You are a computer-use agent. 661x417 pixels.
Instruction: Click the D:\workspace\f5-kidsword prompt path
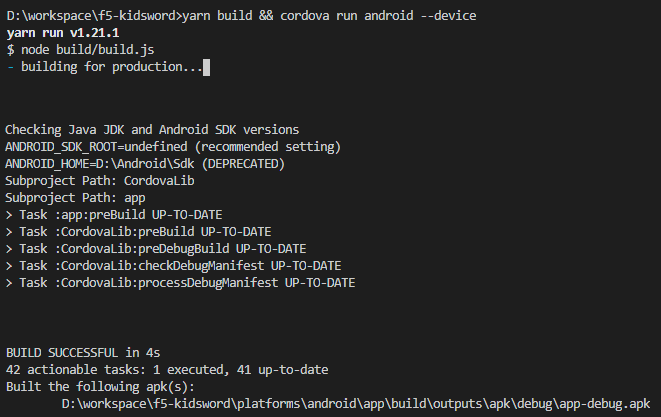93,16
